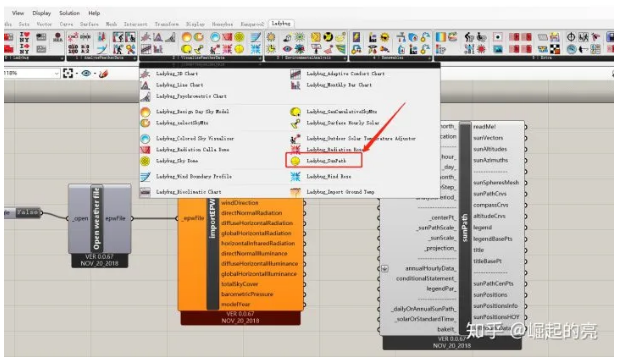Toggle the preview eye icon in canvas toolbar
The width and height of the screenshot is (619, 360).
click(x=86, y=73)
